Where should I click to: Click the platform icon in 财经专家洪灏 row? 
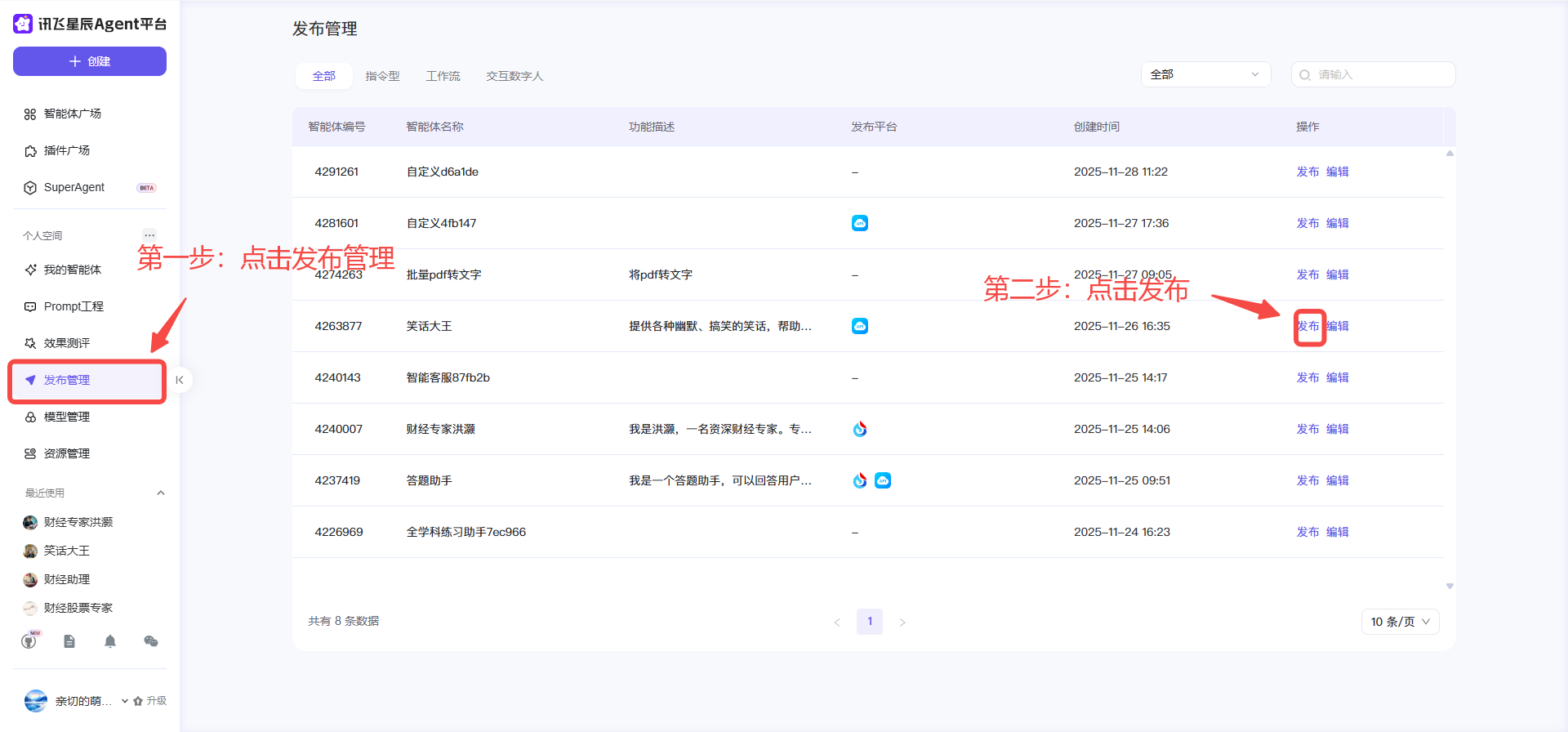[860, 429]
